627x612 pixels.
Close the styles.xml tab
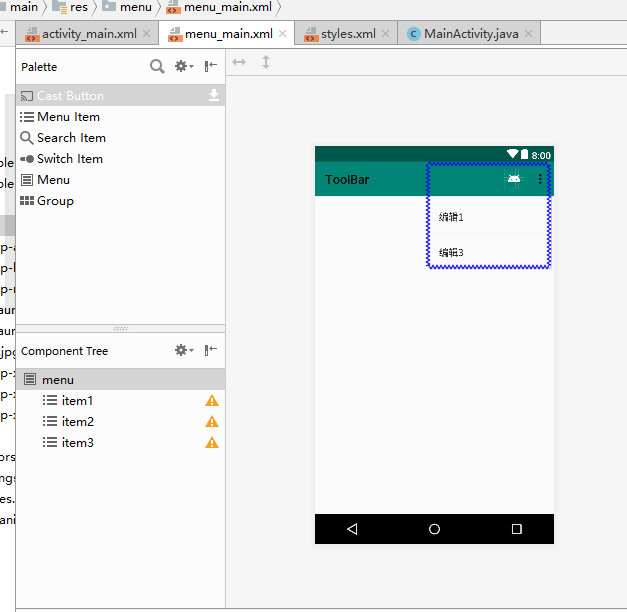[x=385, y=34]
